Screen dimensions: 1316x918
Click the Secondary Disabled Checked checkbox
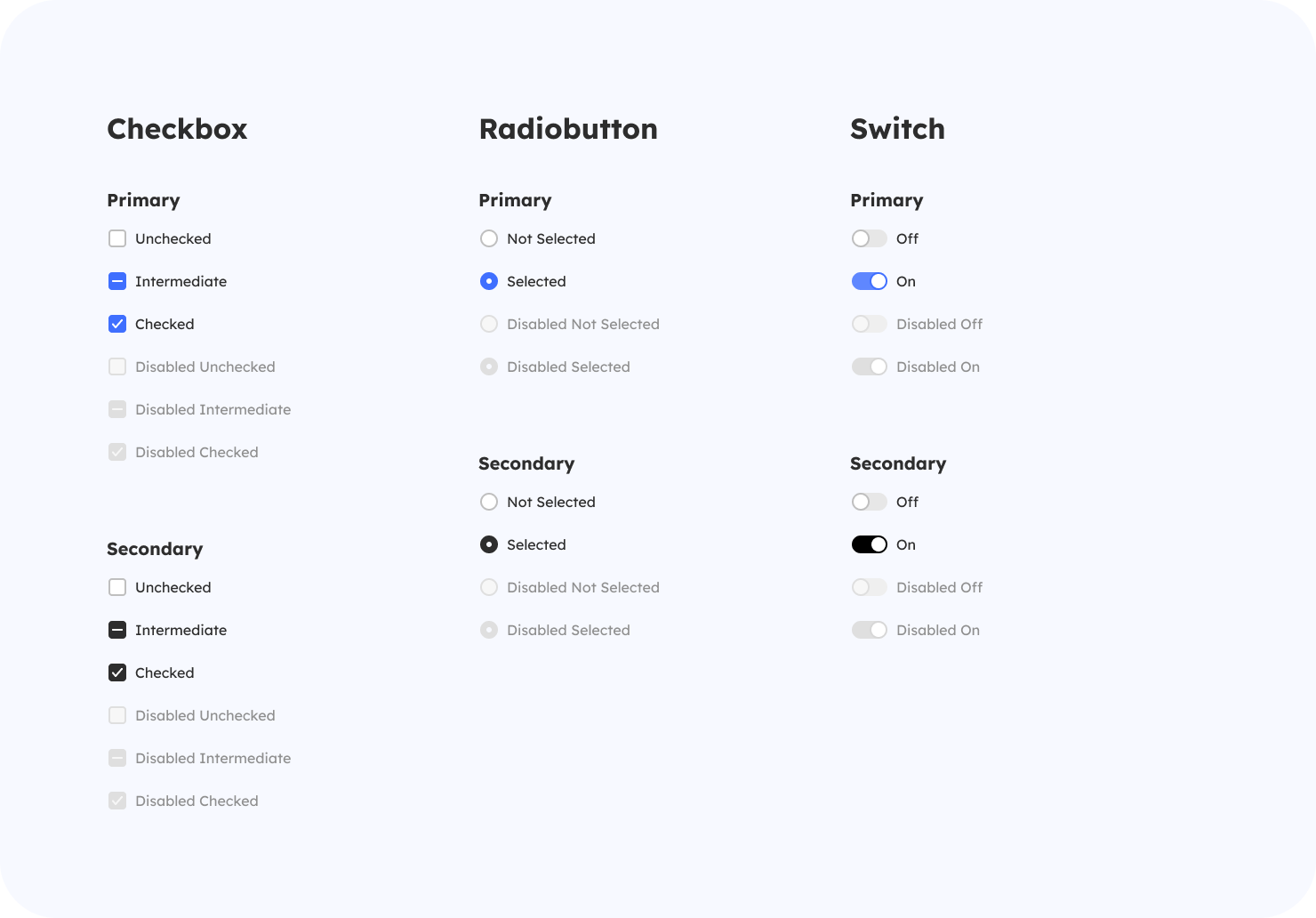click(x=117, y=801)
